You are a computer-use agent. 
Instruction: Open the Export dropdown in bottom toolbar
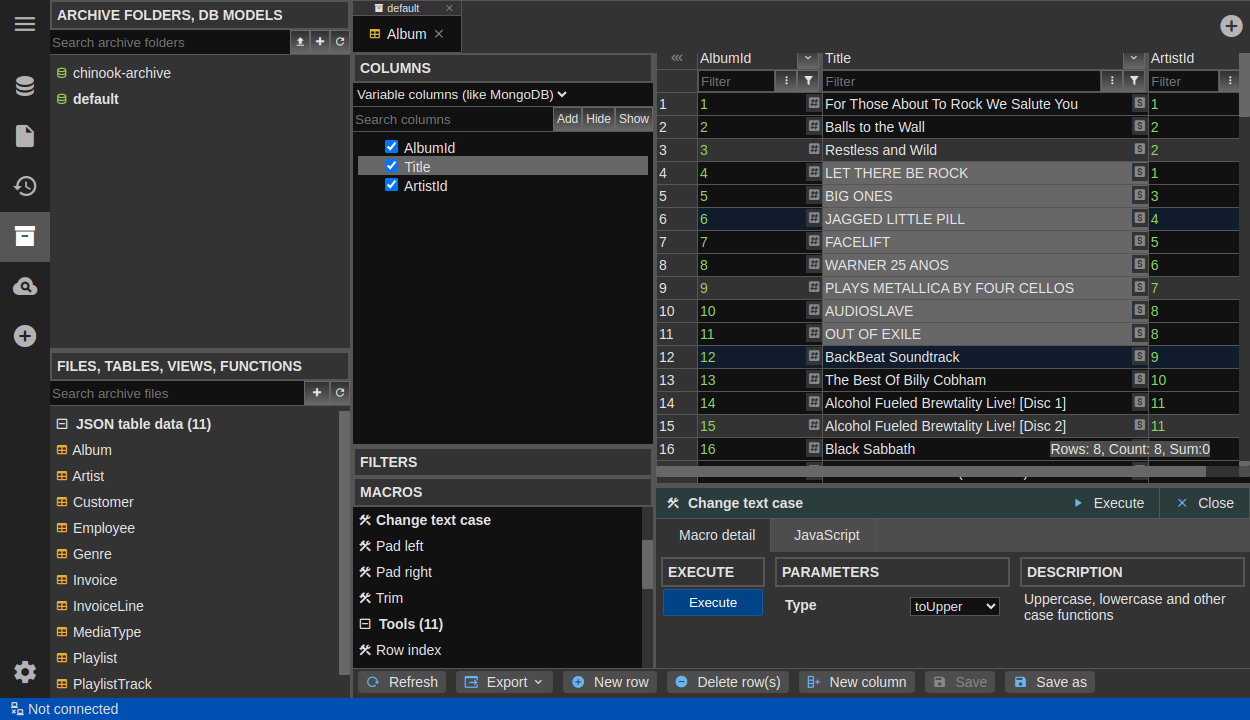tap(504, 681)
